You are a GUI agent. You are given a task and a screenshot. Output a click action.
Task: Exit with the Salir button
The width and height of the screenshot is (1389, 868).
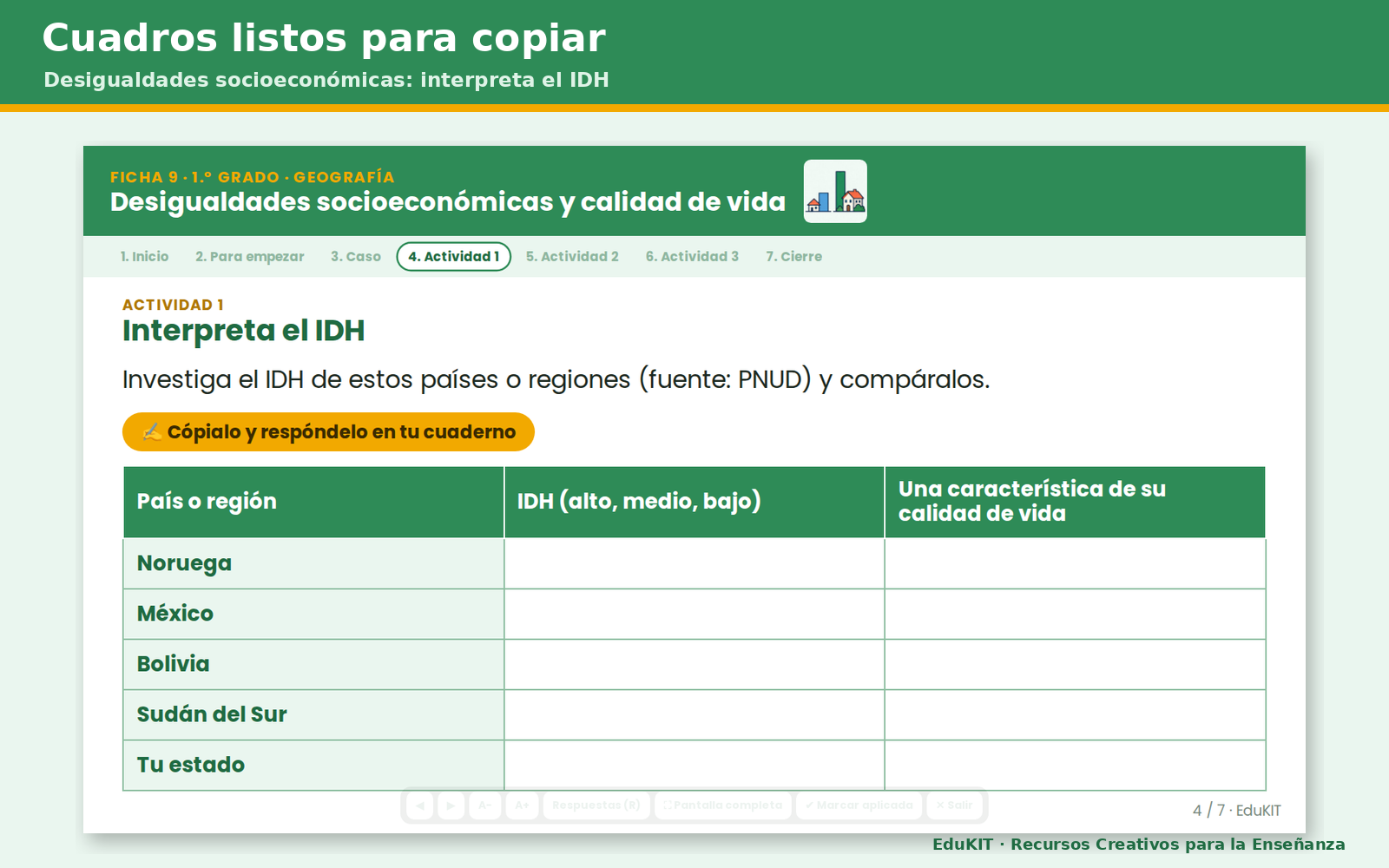[954, 806]
